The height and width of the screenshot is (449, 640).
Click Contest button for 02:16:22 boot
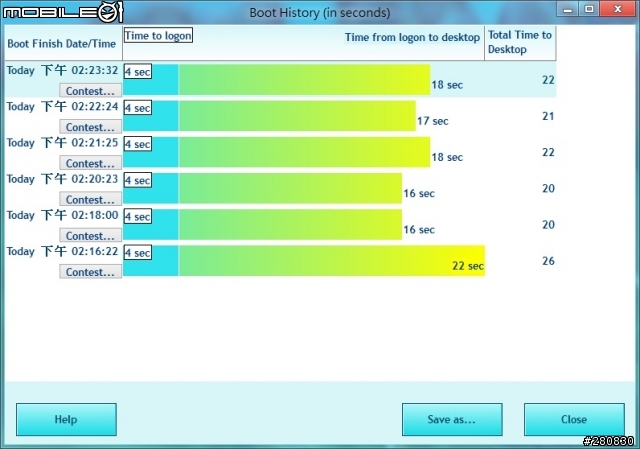pos(91,271)
